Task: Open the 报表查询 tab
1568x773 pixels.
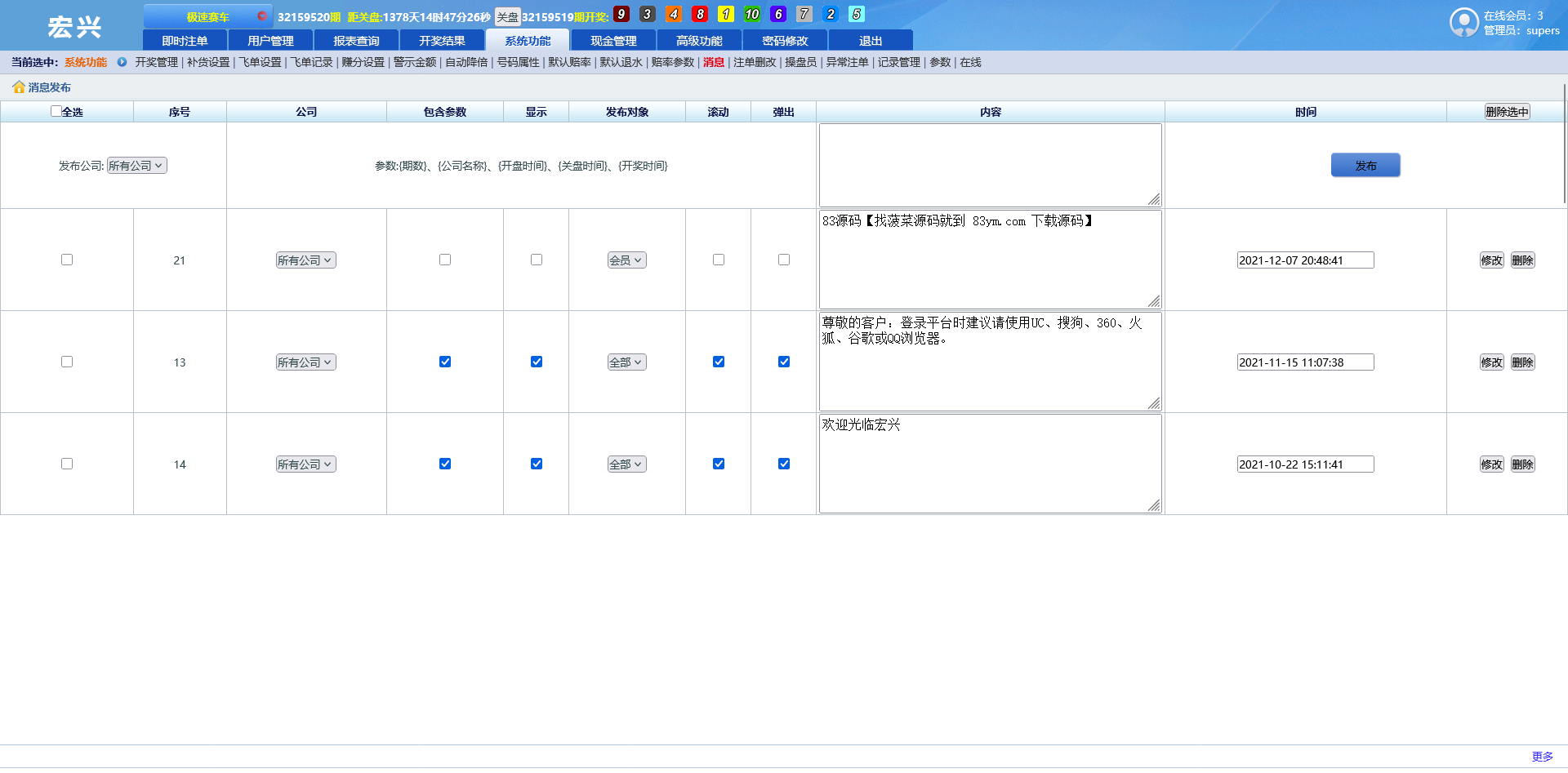Action: coord(356,40)
